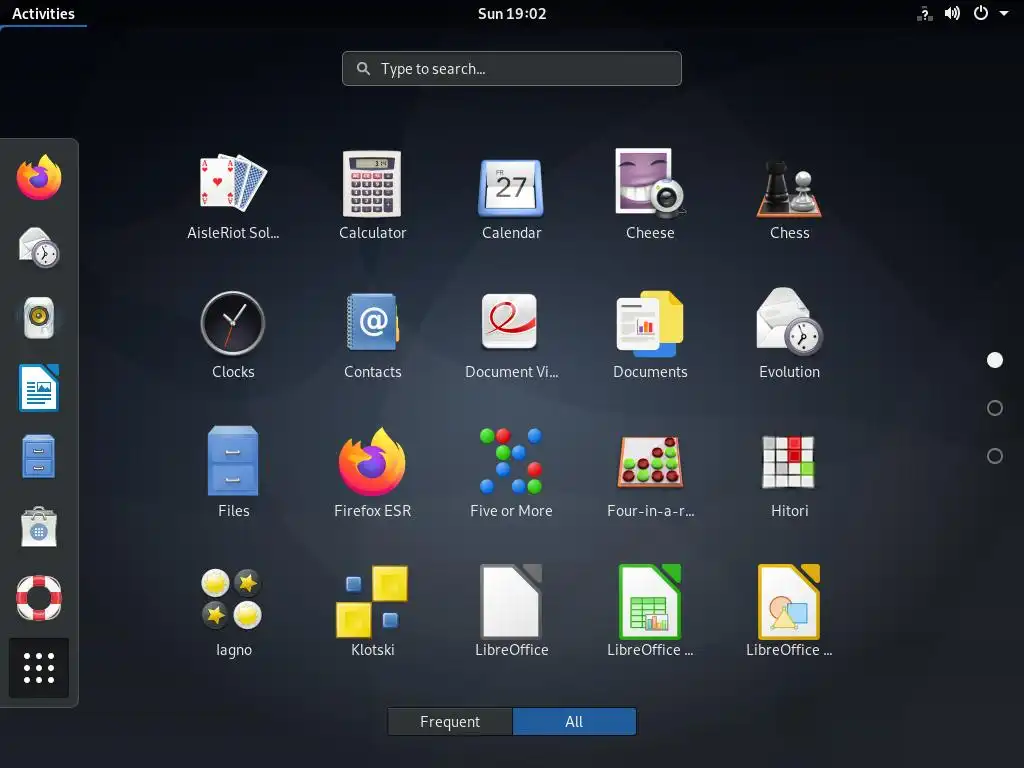1024x768 pixels.
Task: Open Files cabinet icon in dock
Action: coord(39,456)
